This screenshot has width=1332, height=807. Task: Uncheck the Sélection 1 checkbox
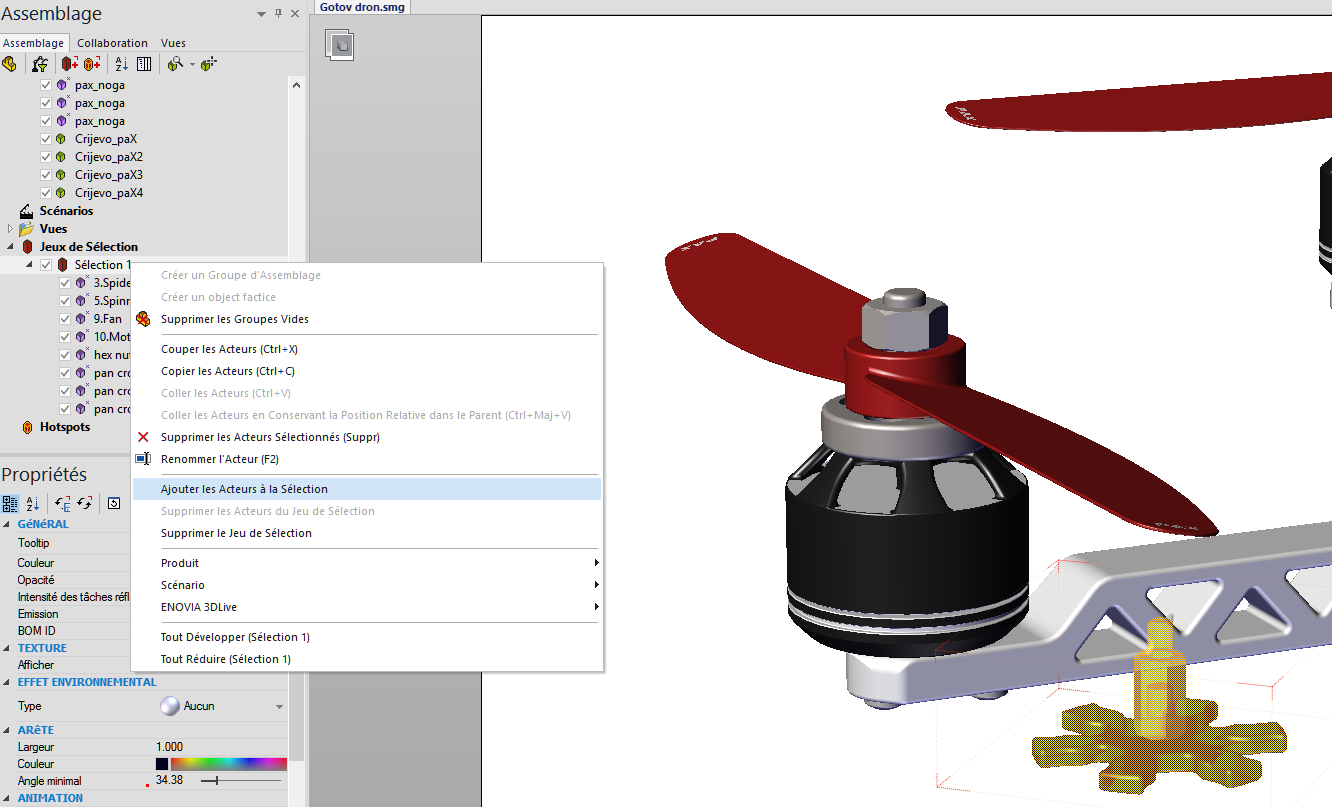(x=46, y=265)
